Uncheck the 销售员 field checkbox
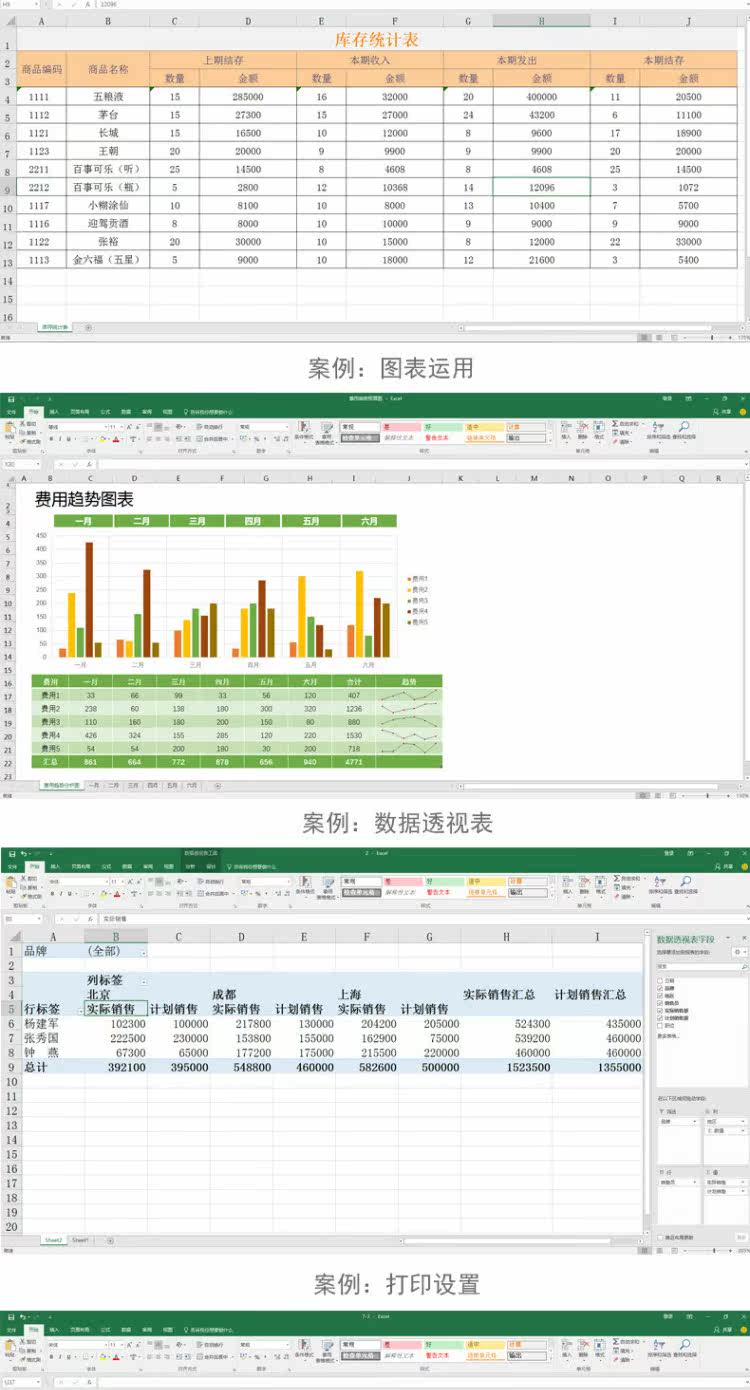Viewport: 750px width, 1390px height. tap(660, 1003)
